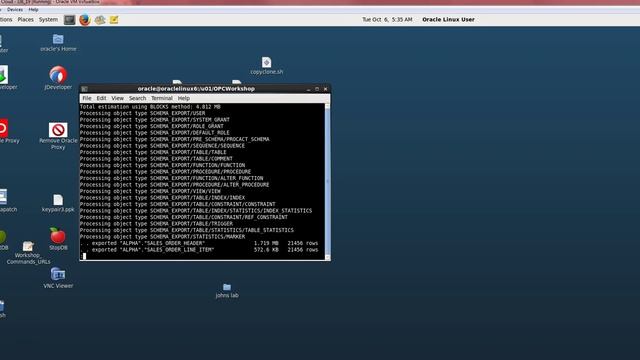Click the clock showing Tue Oct 6
Screen dimensions: 640x360
(387, 20)
